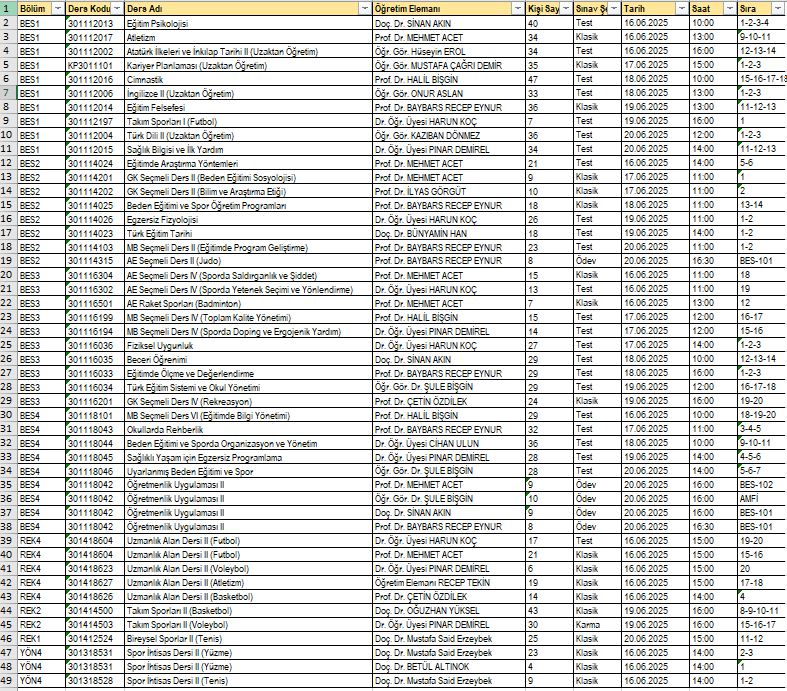Select the cell "Atletizm"

click(x=248, y=37)
